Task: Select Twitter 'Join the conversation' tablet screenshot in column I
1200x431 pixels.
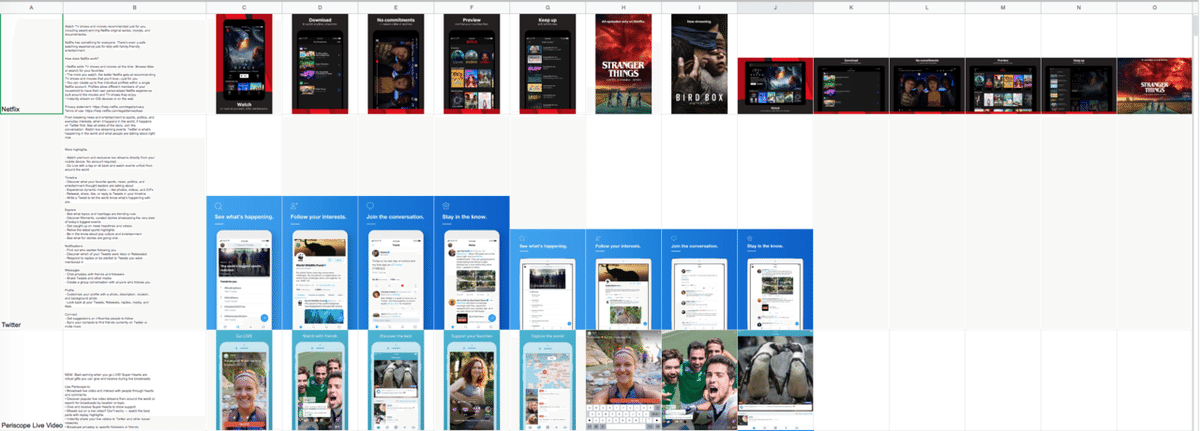Action: 699,279
